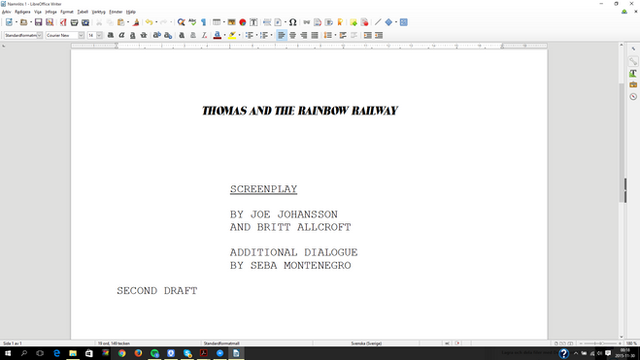Open the paragraph style dropdown
This screenshot has width=640, height=360.
(40, 36)
